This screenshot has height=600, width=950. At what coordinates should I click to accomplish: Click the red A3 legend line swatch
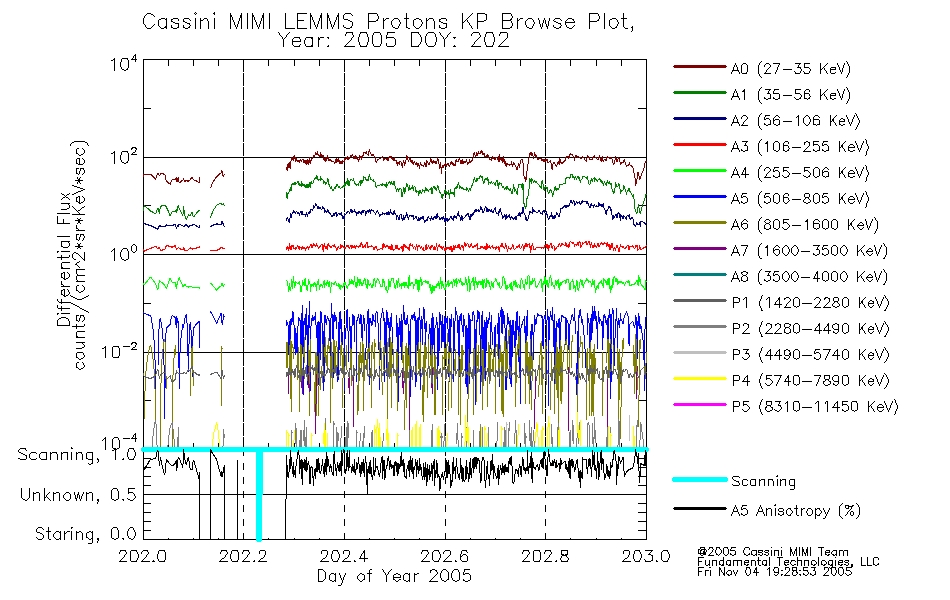(x=699, y=145)
